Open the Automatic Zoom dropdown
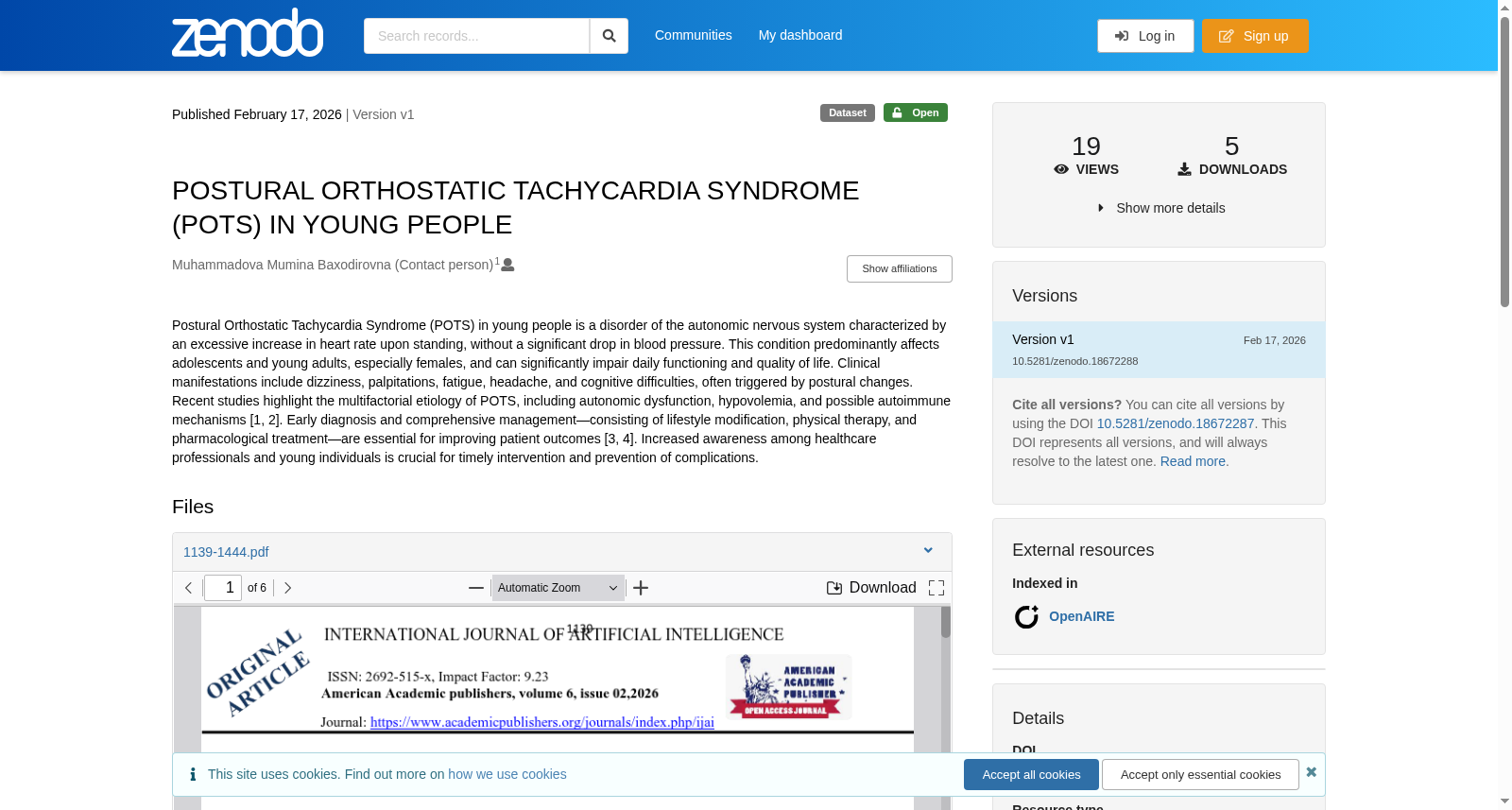This screenshot has width=1512, height=810. [x=558, y=588]
